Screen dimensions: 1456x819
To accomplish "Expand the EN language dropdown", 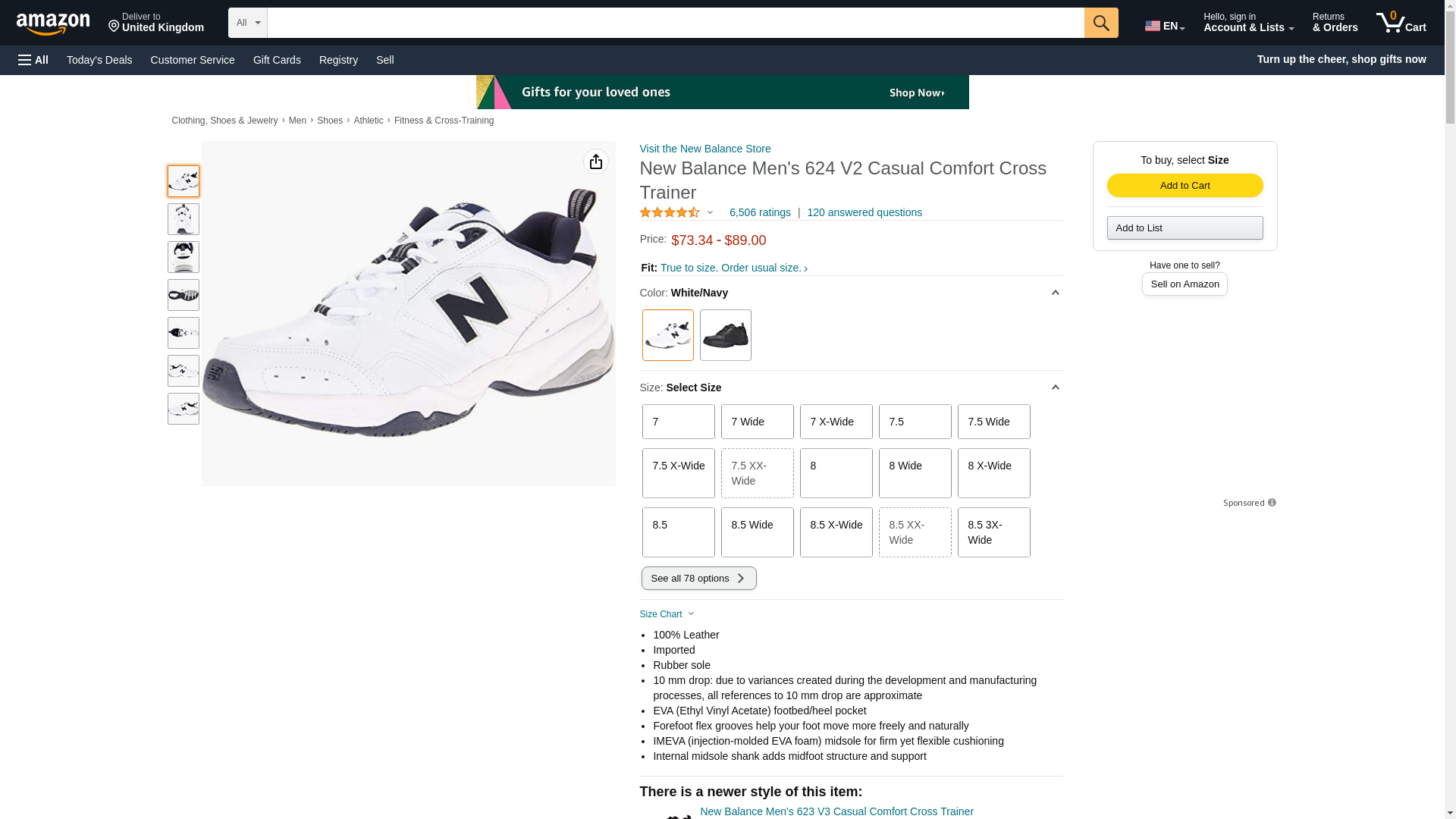I will click(x=1164, y=26).
